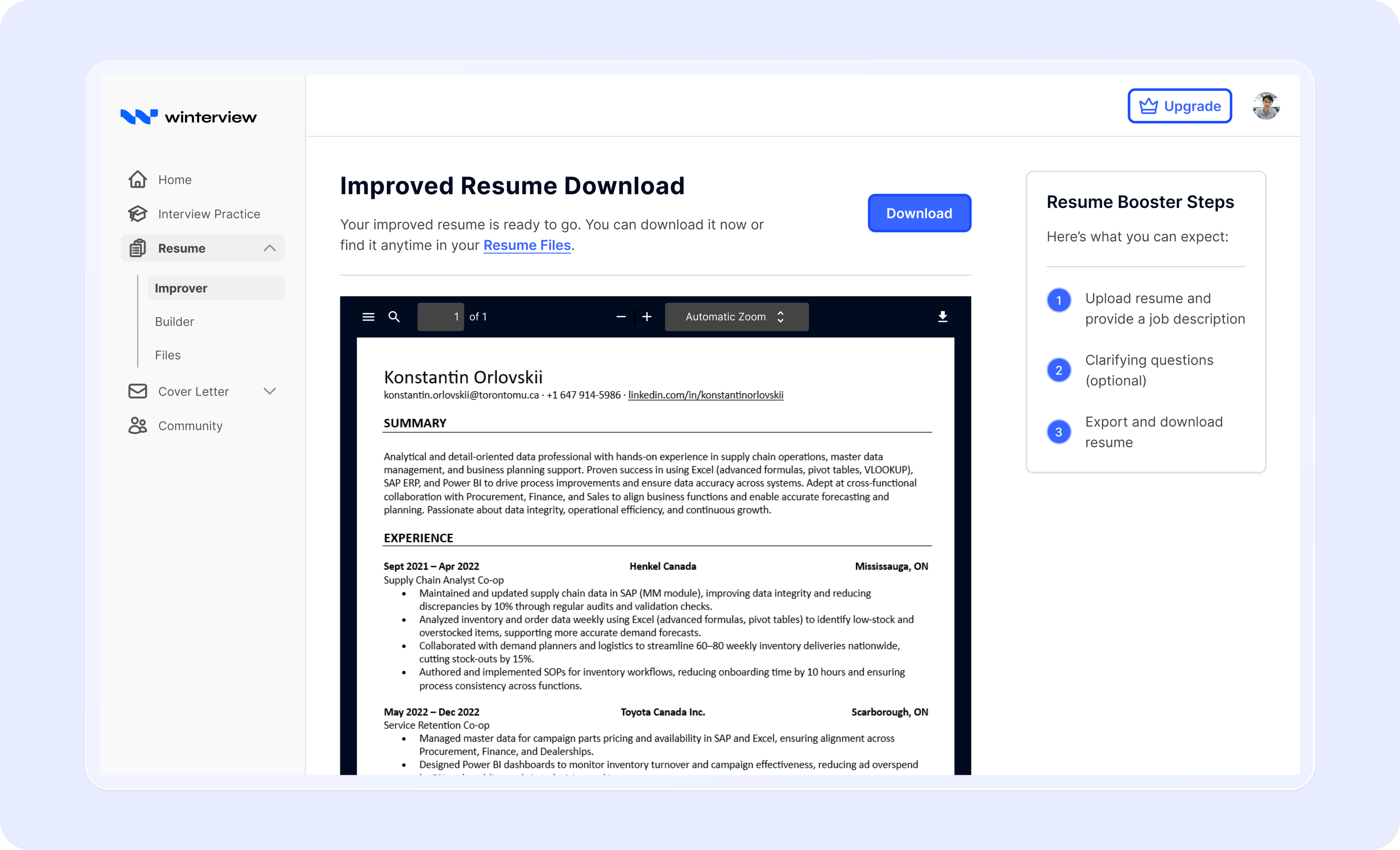Viewport: 1400px width, 850px height.
Task: Open the Builder submenu item
Action: click(174, 322)
